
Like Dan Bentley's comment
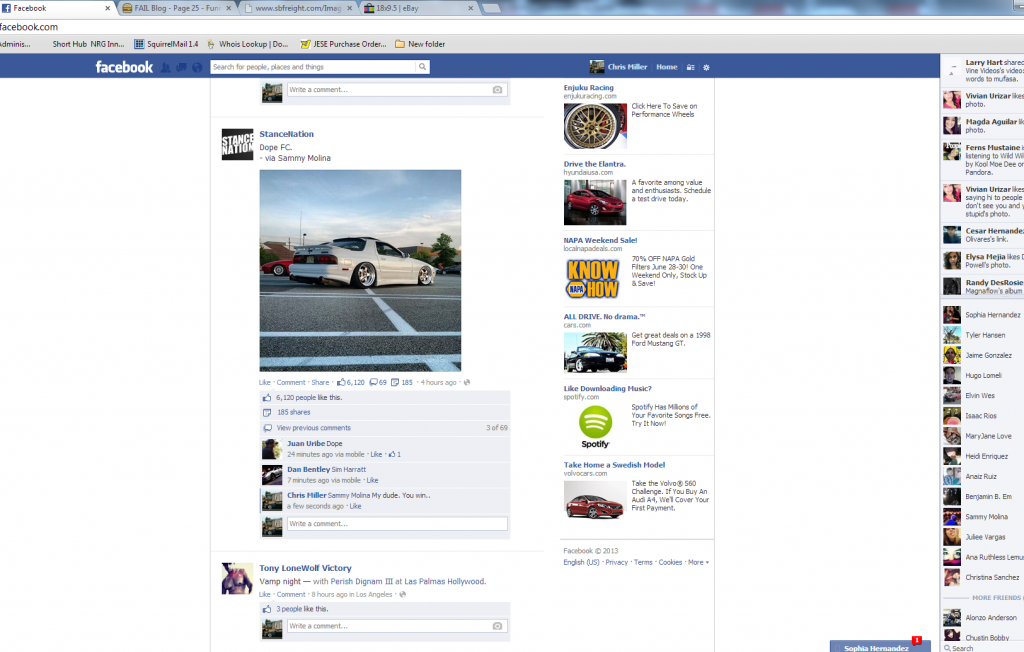pyautogui.click(x=372, y=480)
